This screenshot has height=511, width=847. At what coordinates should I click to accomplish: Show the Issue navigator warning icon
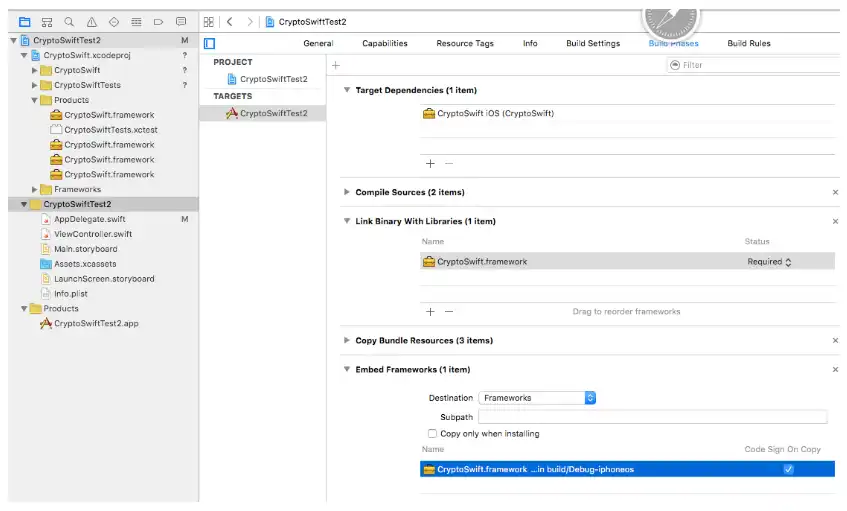tap(92, 21)
